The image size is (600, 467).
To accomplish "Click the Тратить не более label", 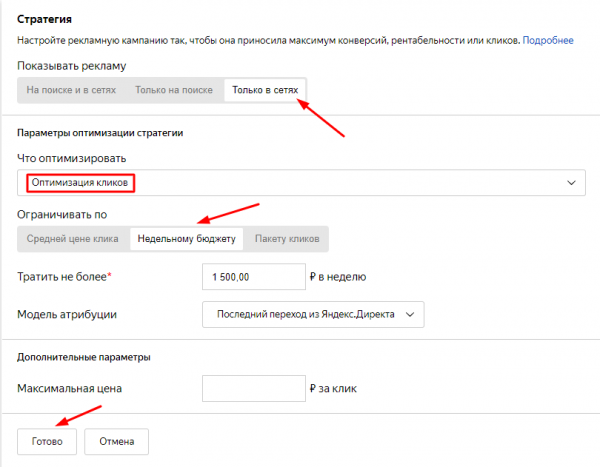I will 64,277.
